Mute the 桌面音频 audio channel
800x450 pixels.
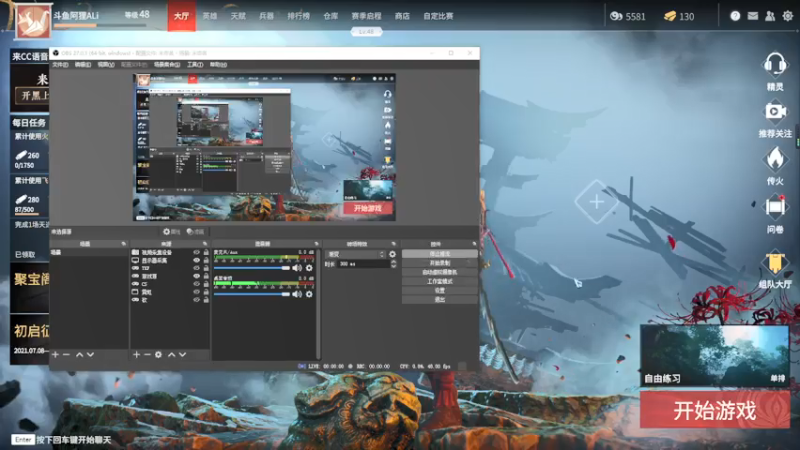pyautogui.click(x=297, y=294)
